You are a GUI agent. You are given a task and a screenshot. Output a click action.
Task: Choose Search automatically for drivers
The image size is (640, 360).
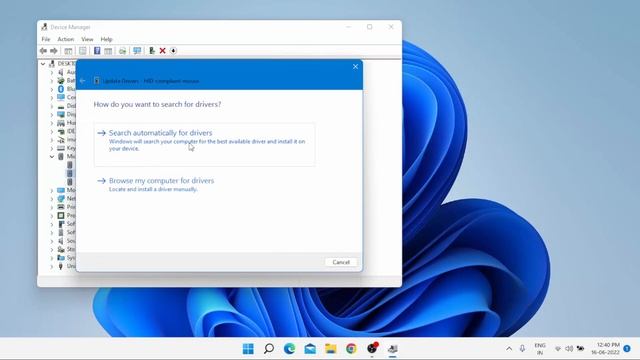(204, 144)
